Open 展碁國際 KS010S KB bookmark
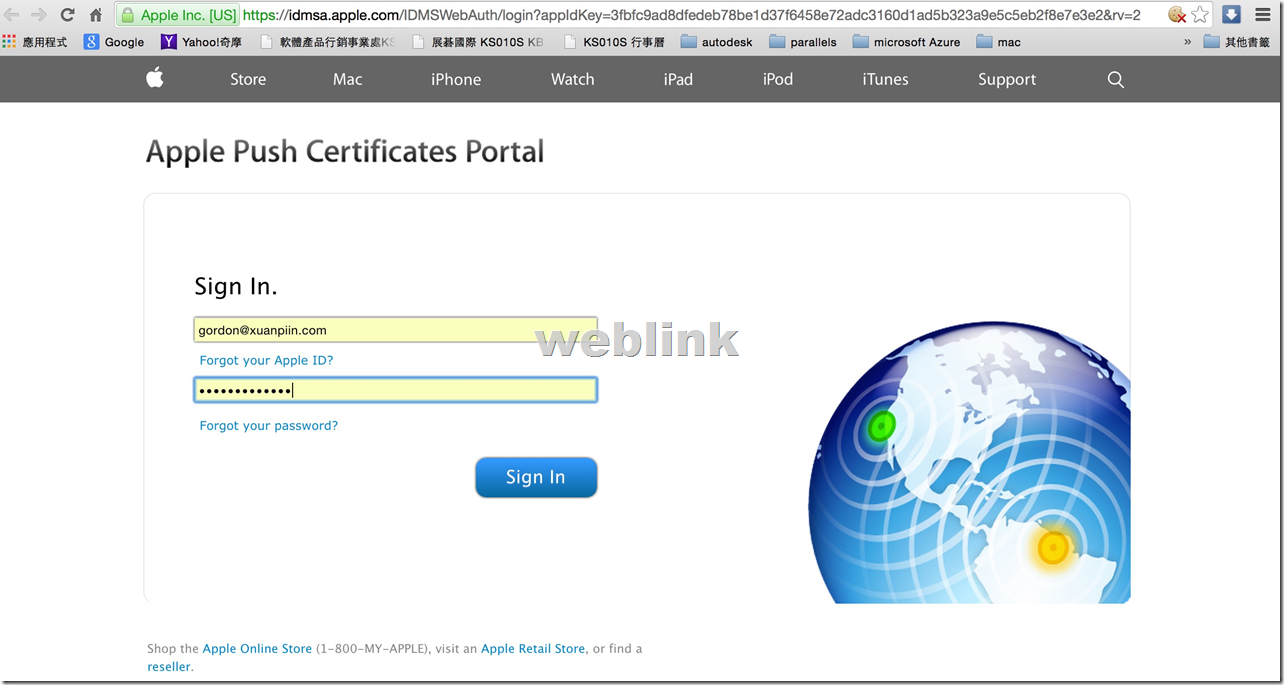This screenshot has width=1284, height=685. click(478, 42)
